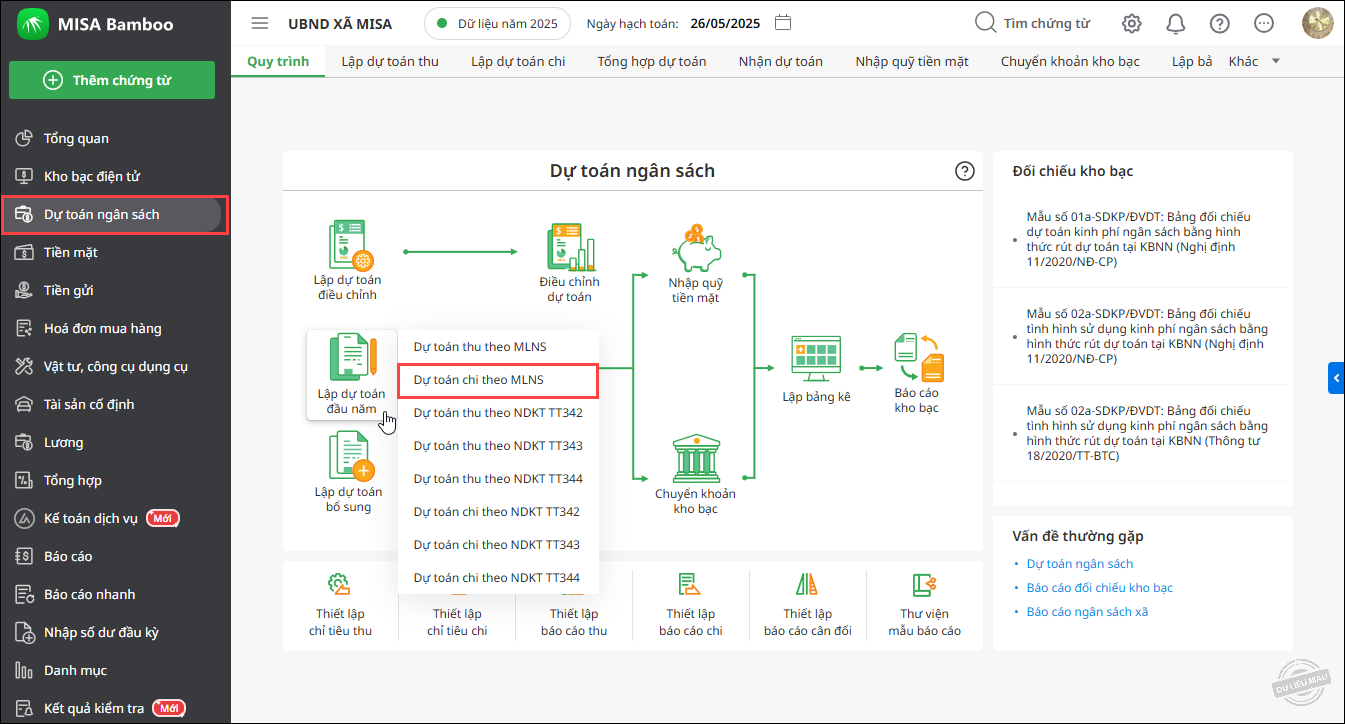Switch to Lập dự toán chi tab
1345x724 pixels.
(x=518, y=61)
